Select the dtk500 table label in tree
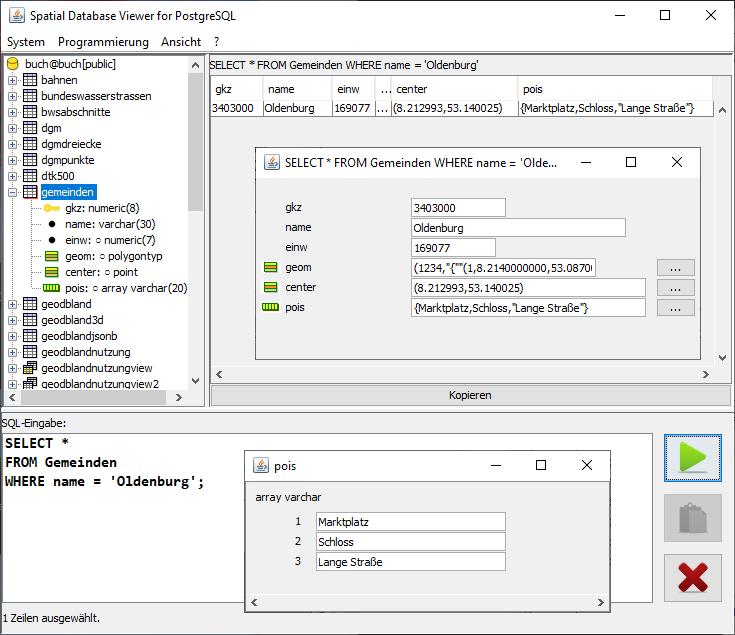Screen dimensions: 735x635 click(58, 176)
